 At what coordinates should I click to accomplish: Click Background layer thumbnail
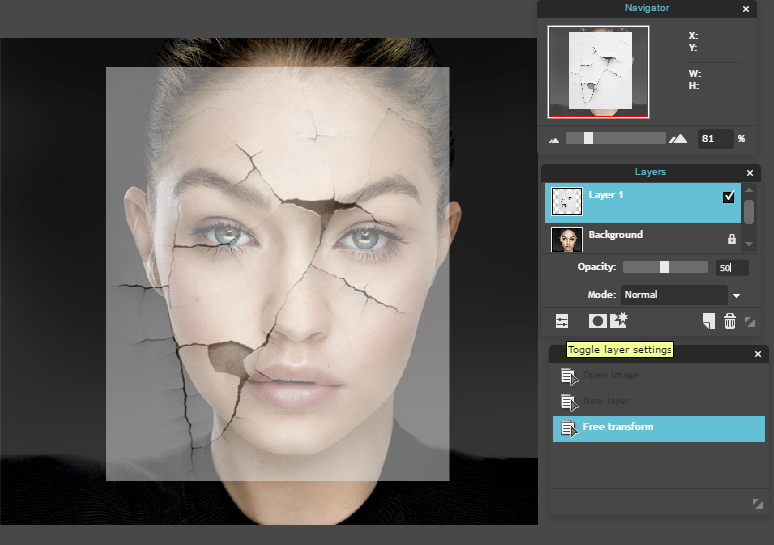pos(567,240)
